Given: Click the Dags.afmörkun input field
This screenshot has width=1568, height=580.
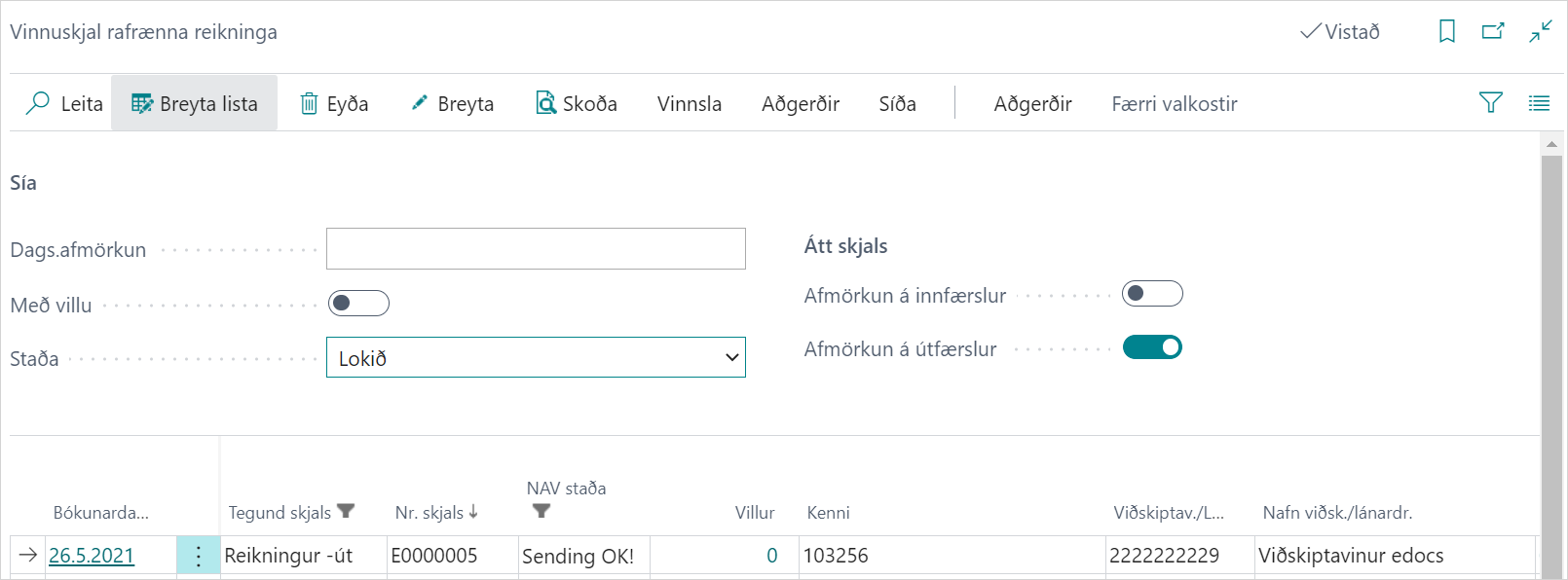Looking at the screenshot, I should 536,249.
